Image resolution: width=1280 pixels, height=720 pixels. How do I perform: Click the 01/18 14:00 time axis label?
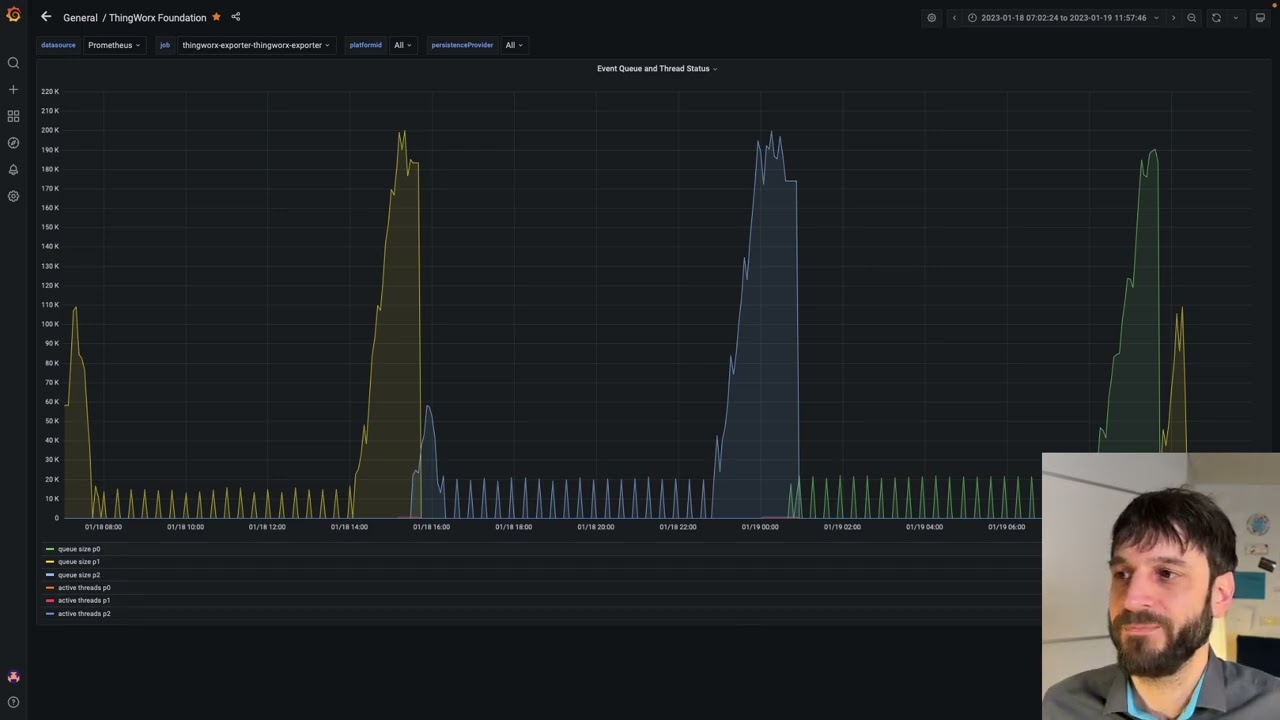349,527
